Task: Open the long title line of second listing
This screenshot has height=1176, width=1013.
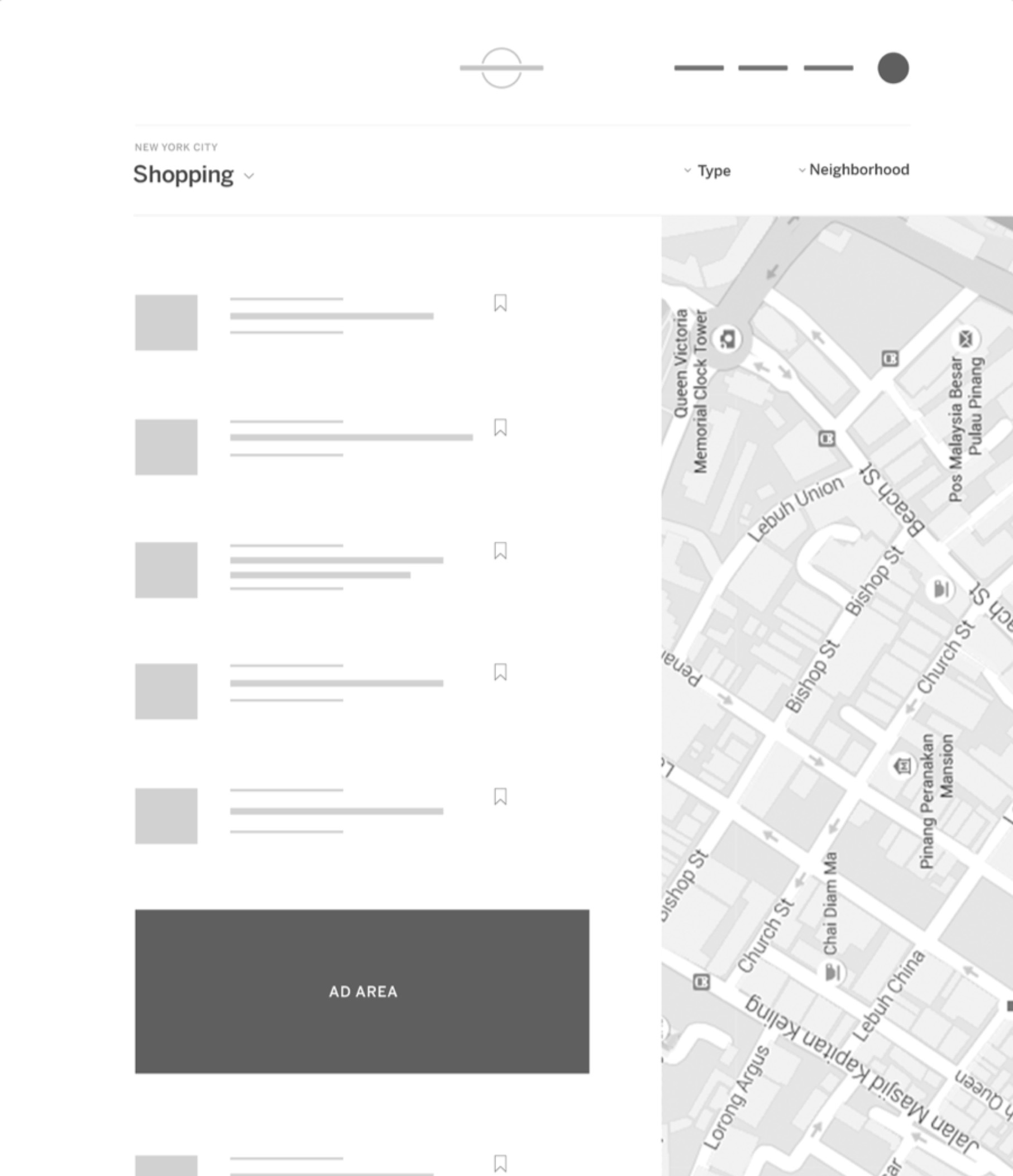Action: [351, 438]
